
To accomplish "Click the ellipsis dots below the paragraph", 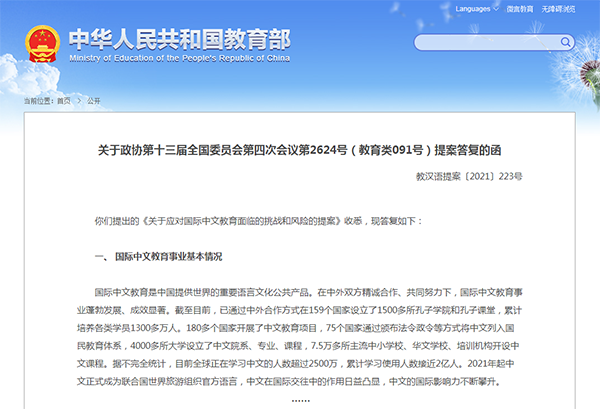I will [x=300, y=401].
